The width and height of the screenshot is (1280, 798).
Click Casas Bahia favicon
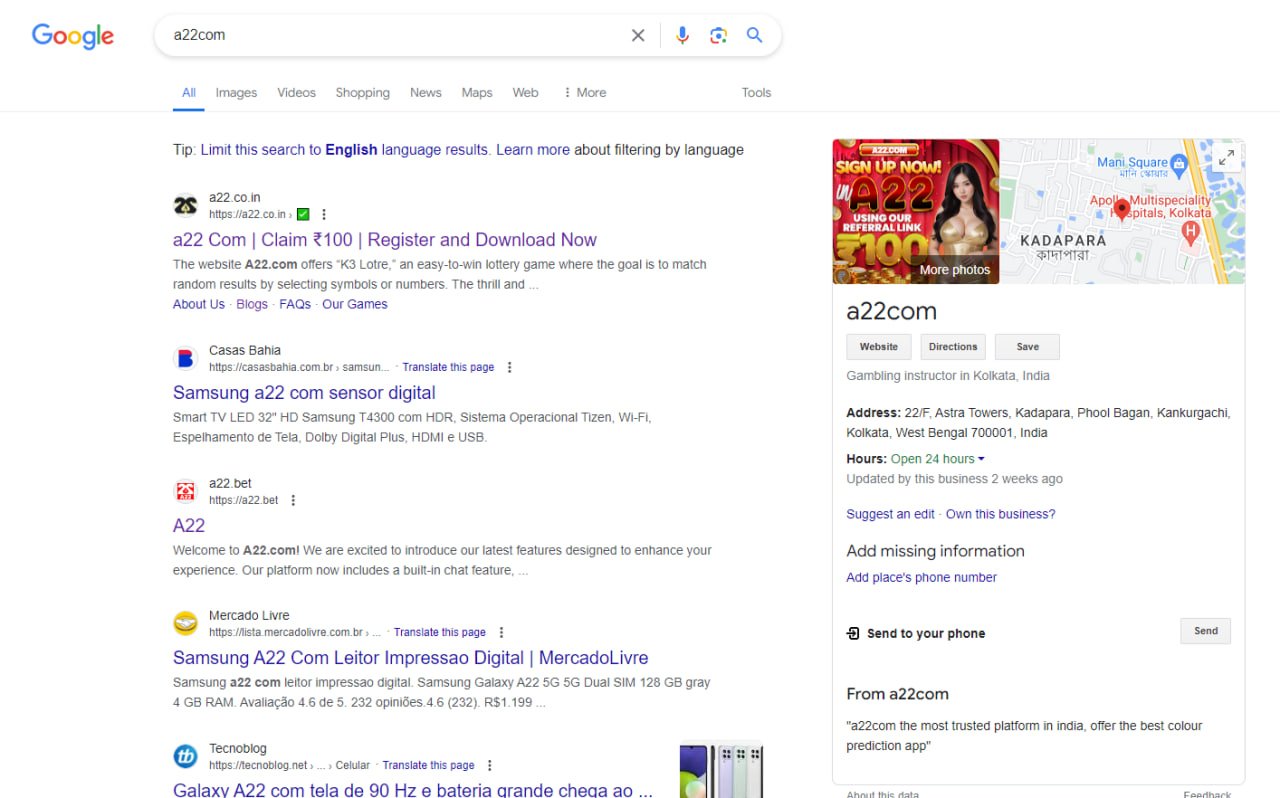[186, 358]
